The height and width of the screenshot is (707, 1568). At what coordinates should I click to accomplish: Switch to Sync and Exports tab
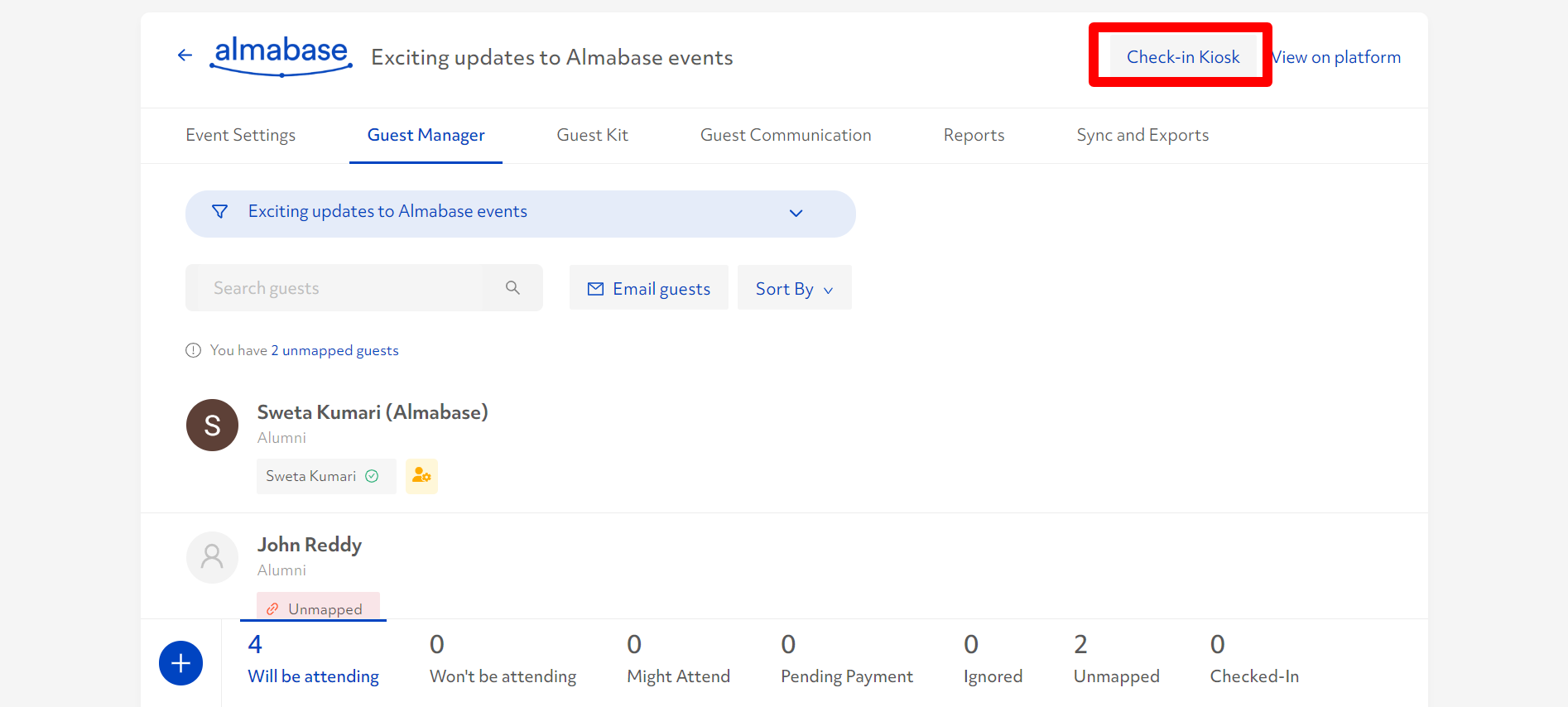1142,135
